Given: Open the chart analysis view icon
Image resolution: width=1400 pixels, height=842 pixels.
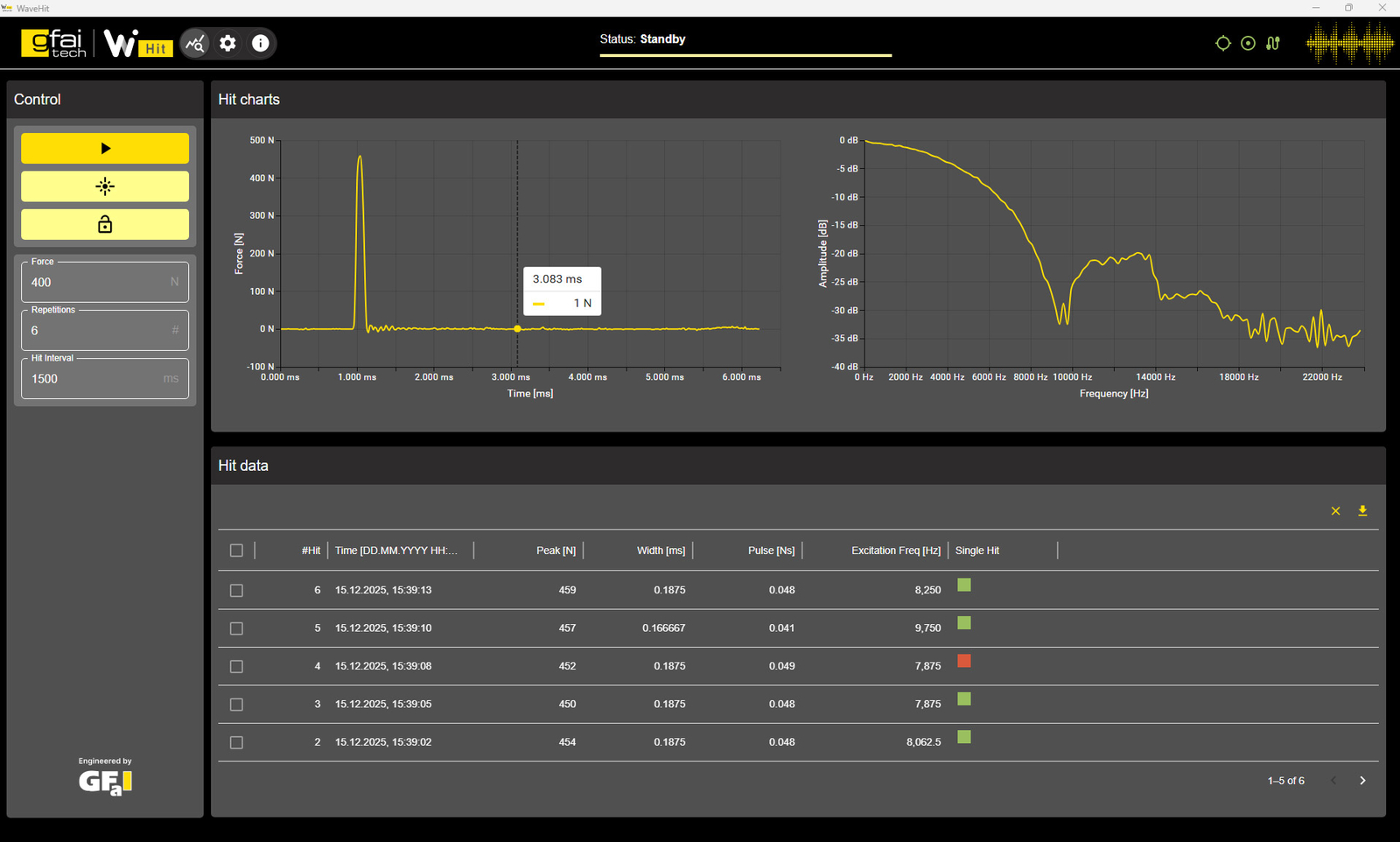Looking at the screenshot, I should 196,44.
